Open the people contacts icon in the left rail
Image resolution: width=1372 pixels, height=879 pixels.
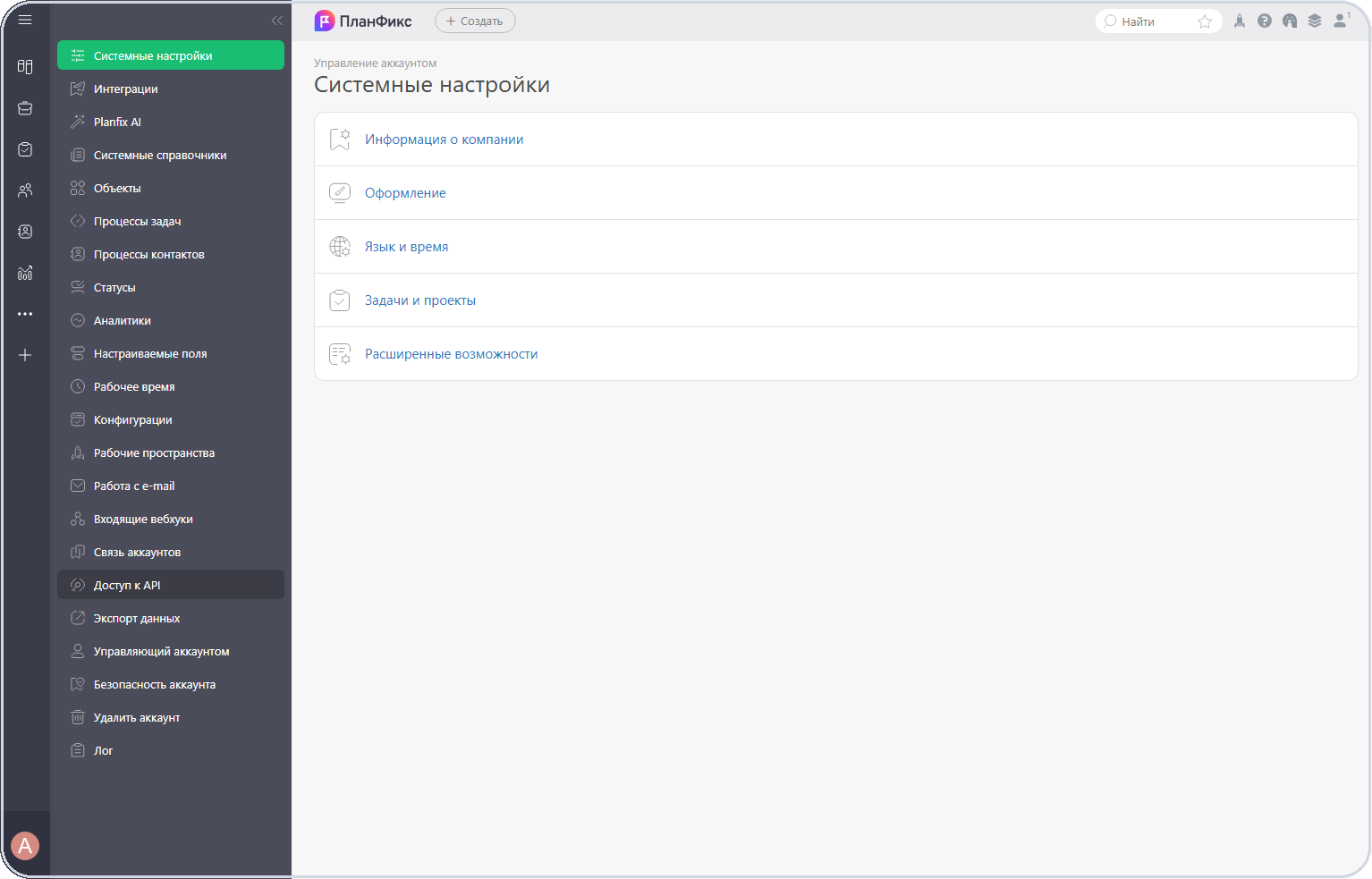point(25,190)
